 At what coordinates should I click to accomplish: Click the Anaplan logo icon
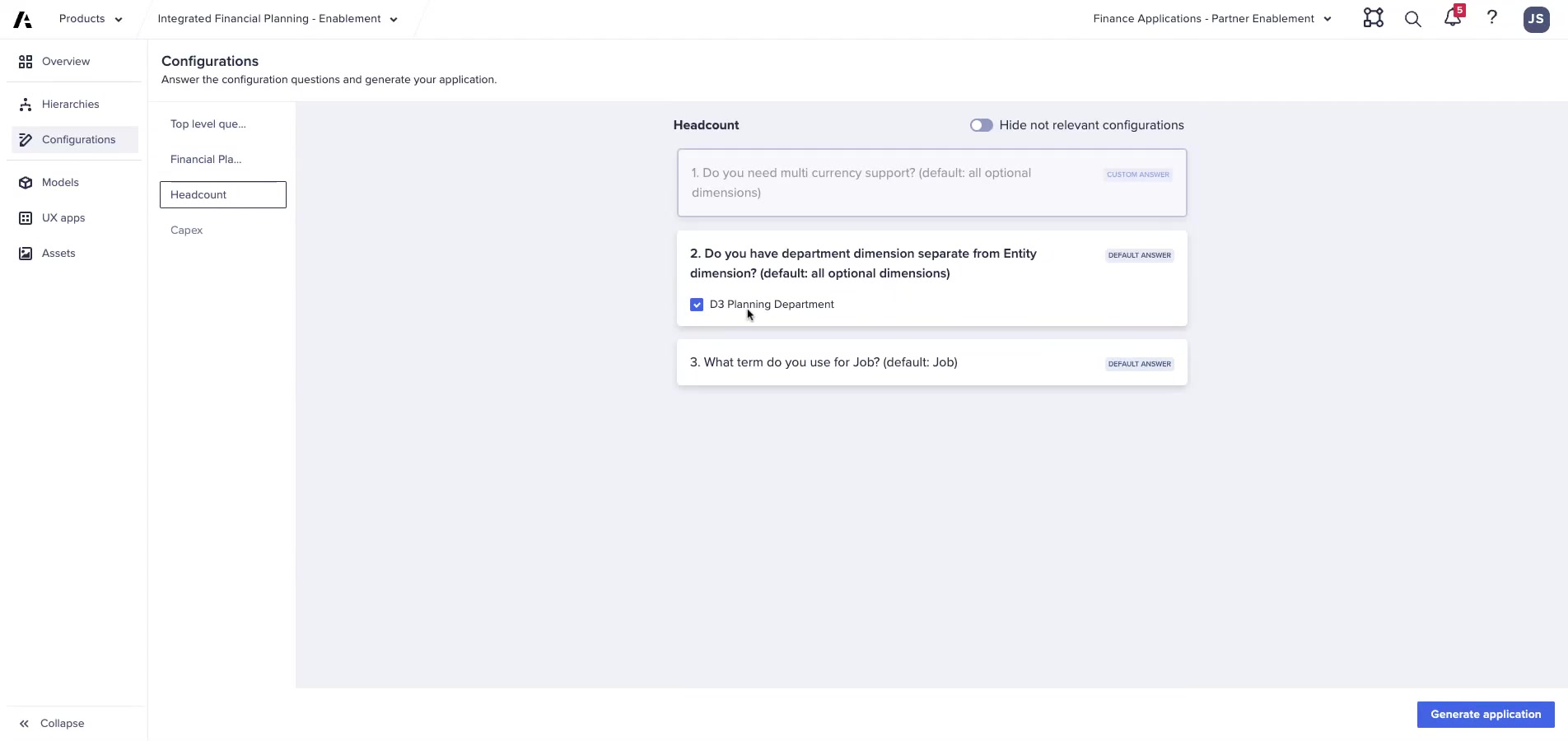point(21,18)
